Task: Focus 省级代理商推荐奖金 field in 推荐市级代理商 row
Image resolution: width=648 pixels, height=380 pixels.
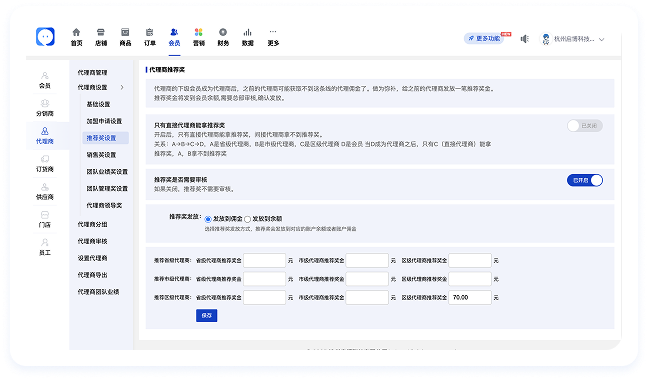Action: click(264, 279)
